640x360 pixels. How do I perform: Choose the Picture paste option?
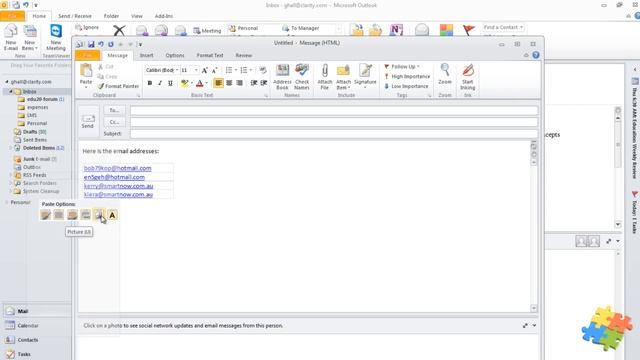click(x=99, y=215)
